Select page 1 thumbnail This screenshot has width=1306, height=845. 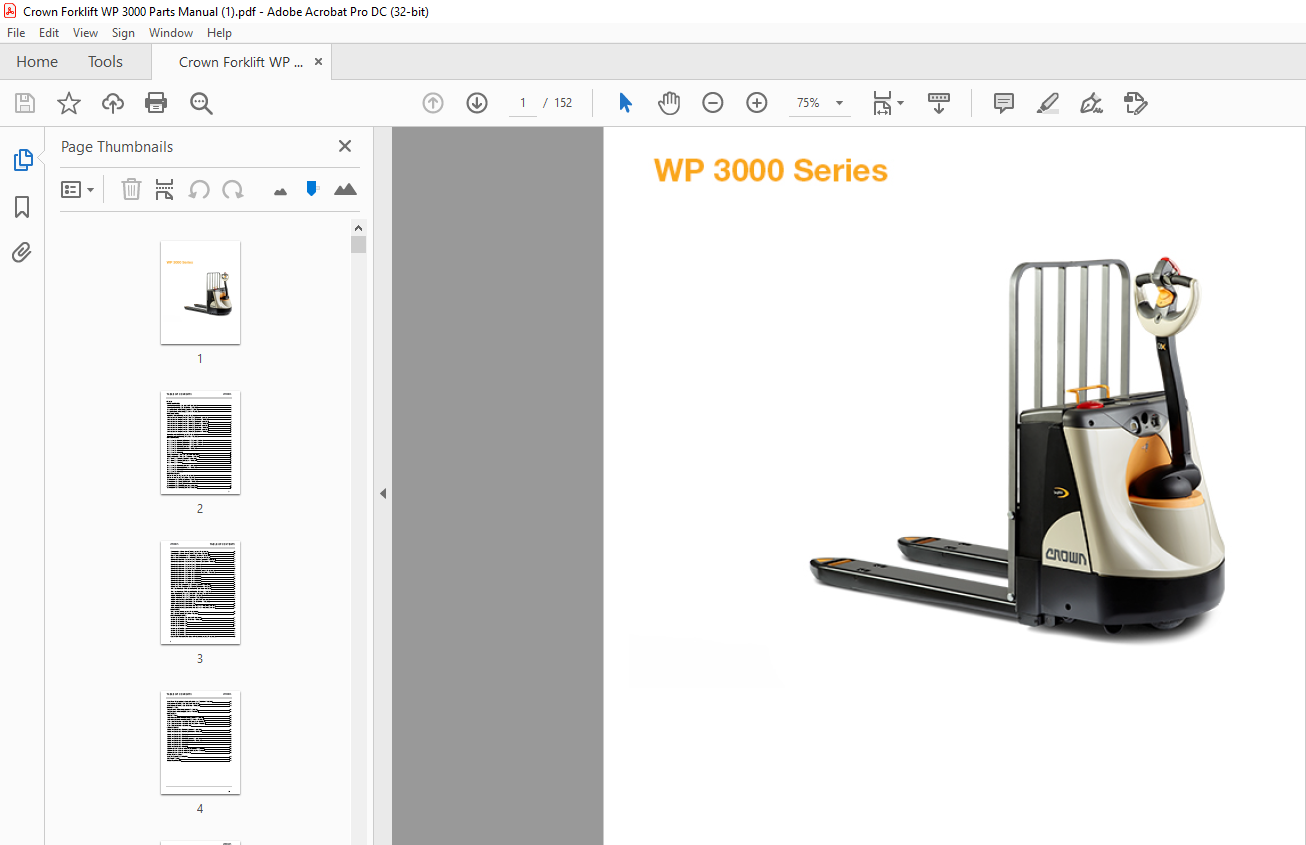tap(200, 292)
